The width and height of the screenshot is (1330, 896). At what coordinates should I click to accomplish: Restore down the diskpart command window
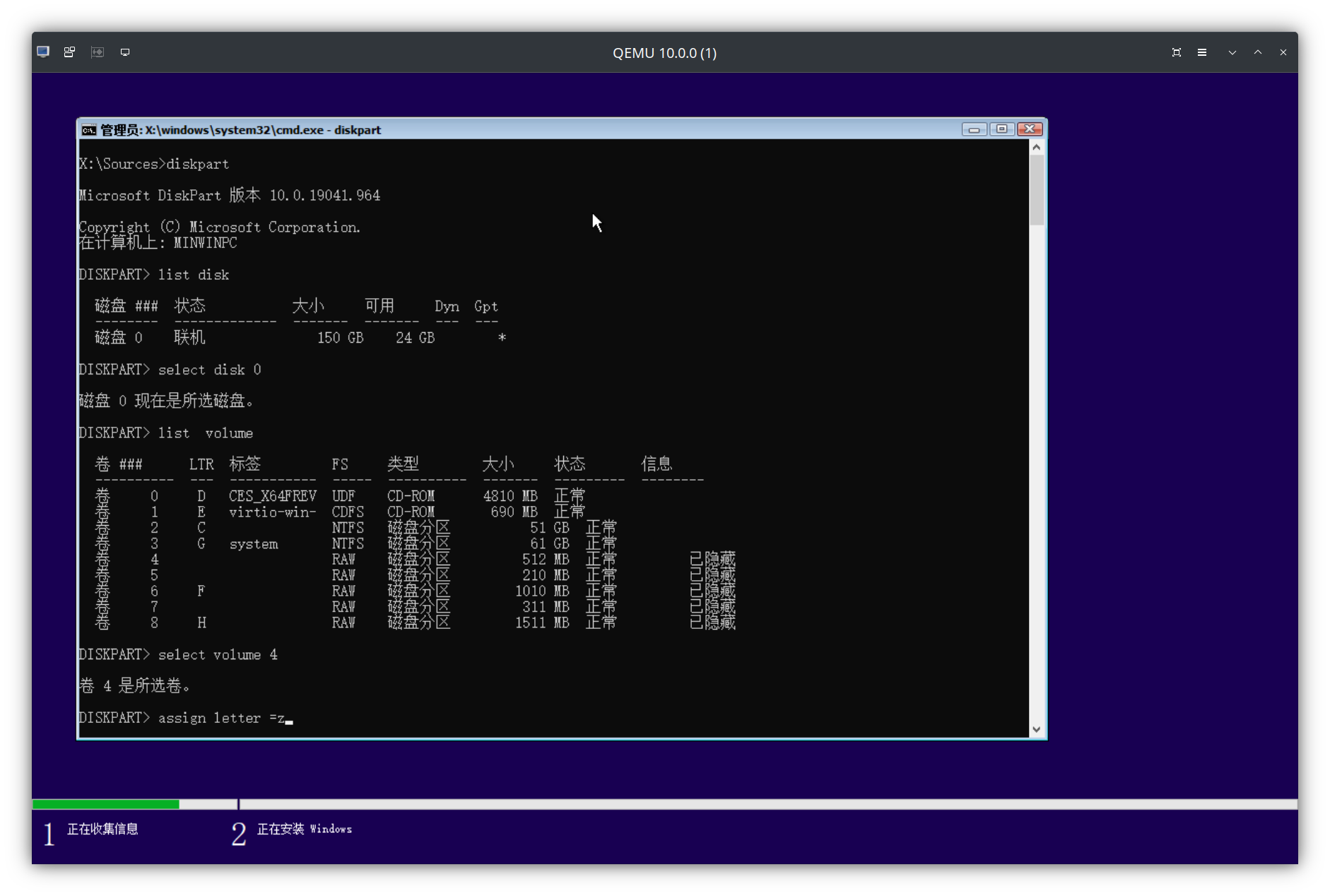pyautogui.click(x=1003, y=129)
